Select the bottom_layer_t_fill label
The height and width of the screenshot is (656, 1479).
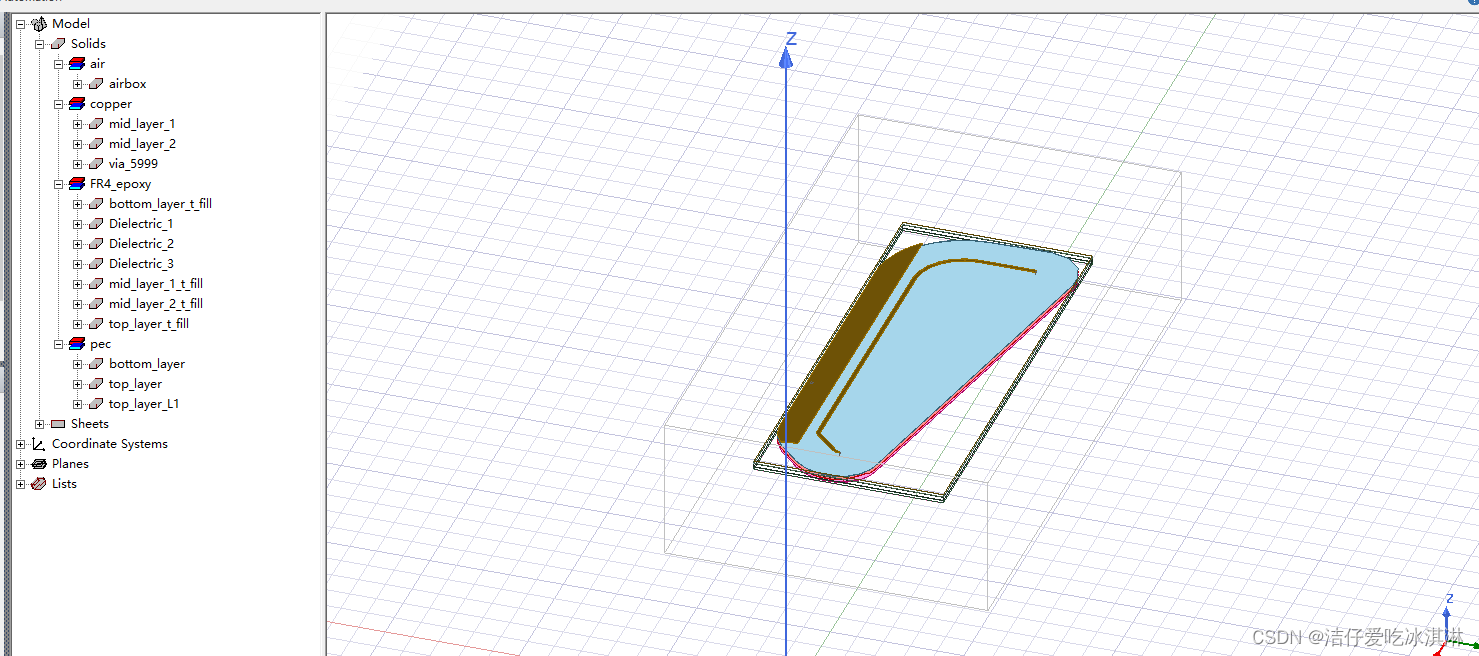click(160, 204)
